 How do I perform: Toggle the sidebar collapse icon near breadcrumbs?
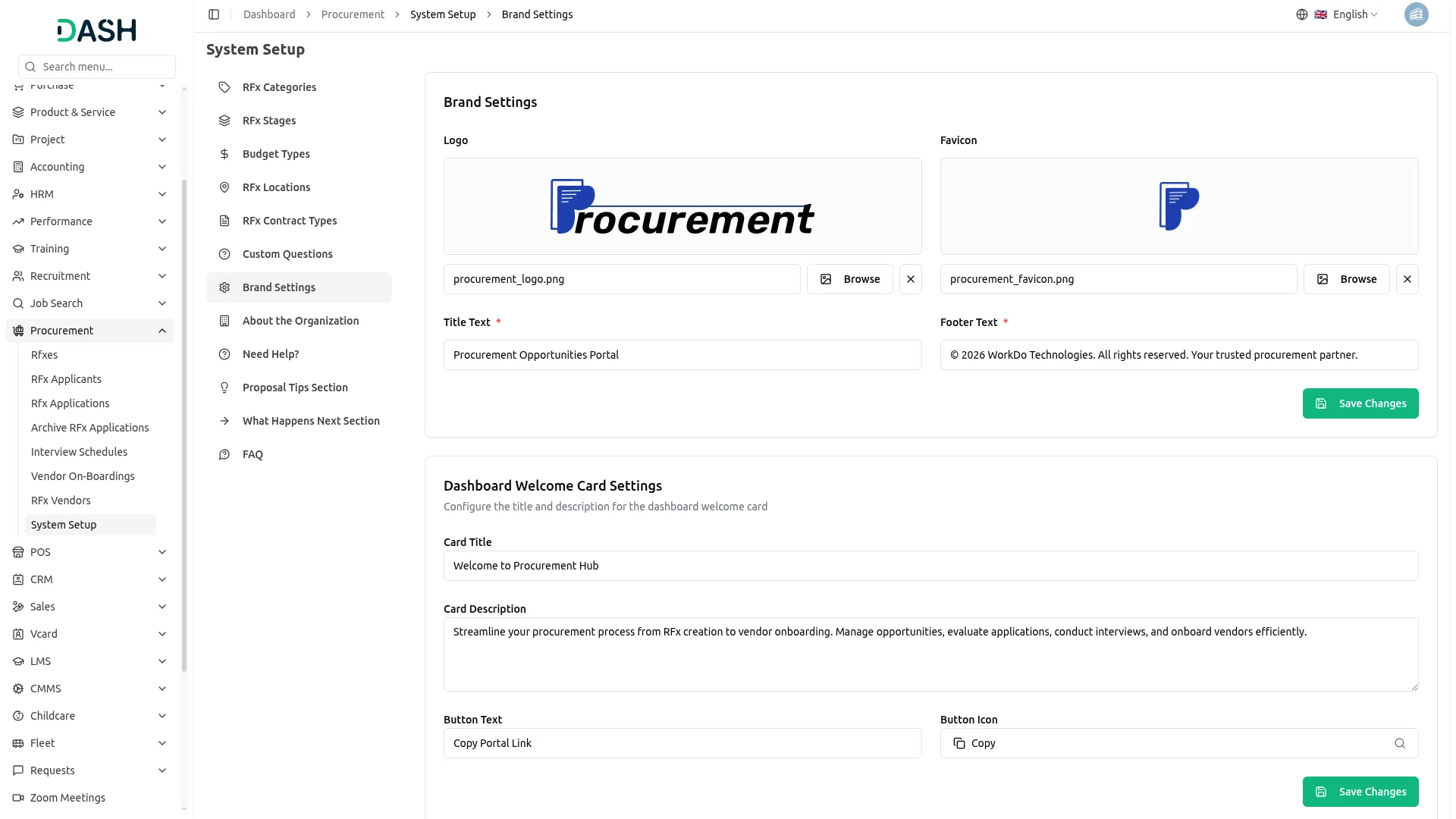[214, 14]
